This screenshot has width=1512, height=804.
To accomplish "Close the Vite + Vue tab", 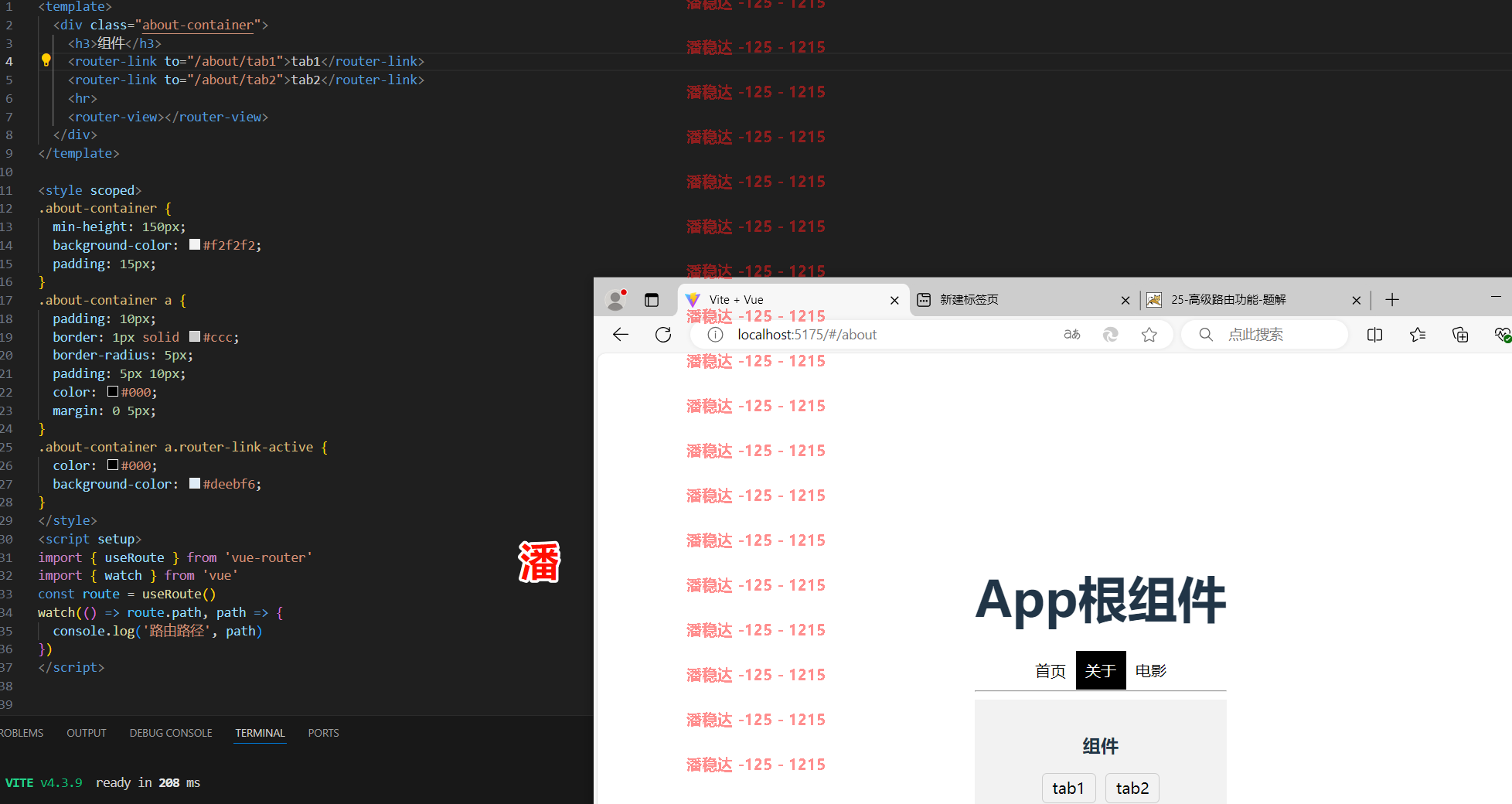I will click(894, 300).
